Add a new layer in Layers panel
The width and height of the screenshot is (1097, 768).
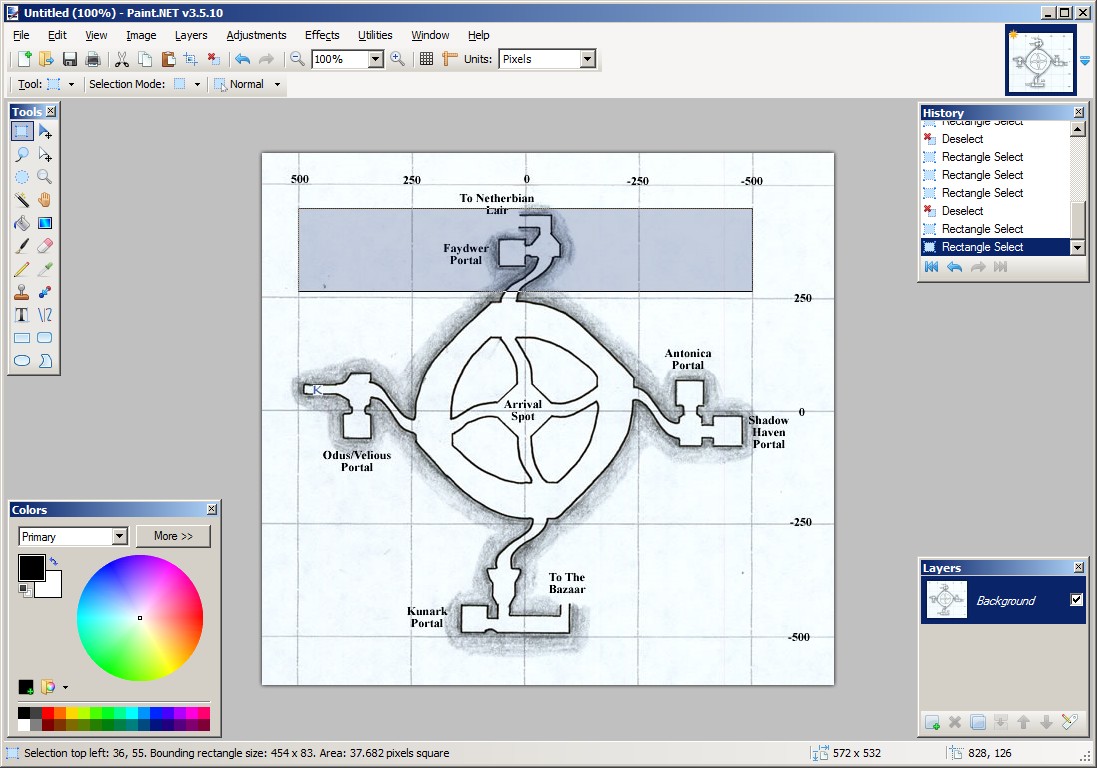click(x=932, y=722)
